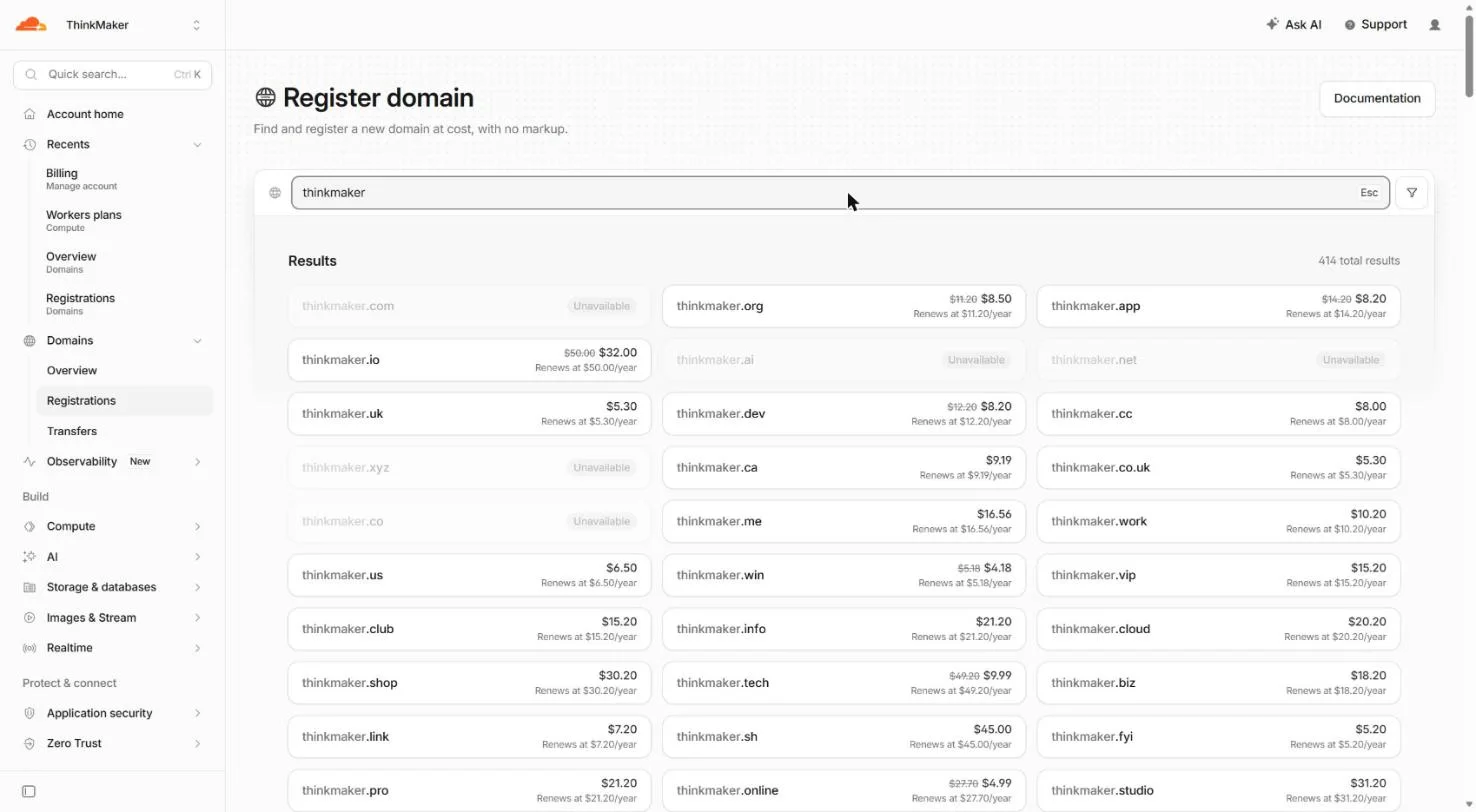
Task: Click the Quick search magnifier icon
Action: point(31,74)
